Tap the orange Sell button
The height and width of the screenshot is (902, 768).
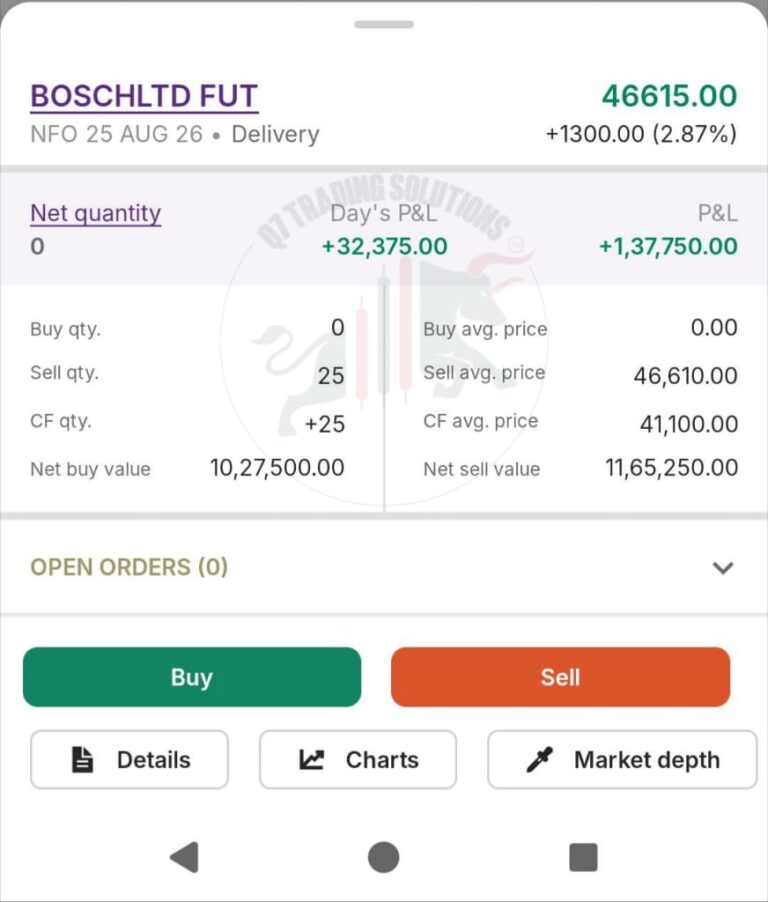pyautogui.click(x=560, y=677)
